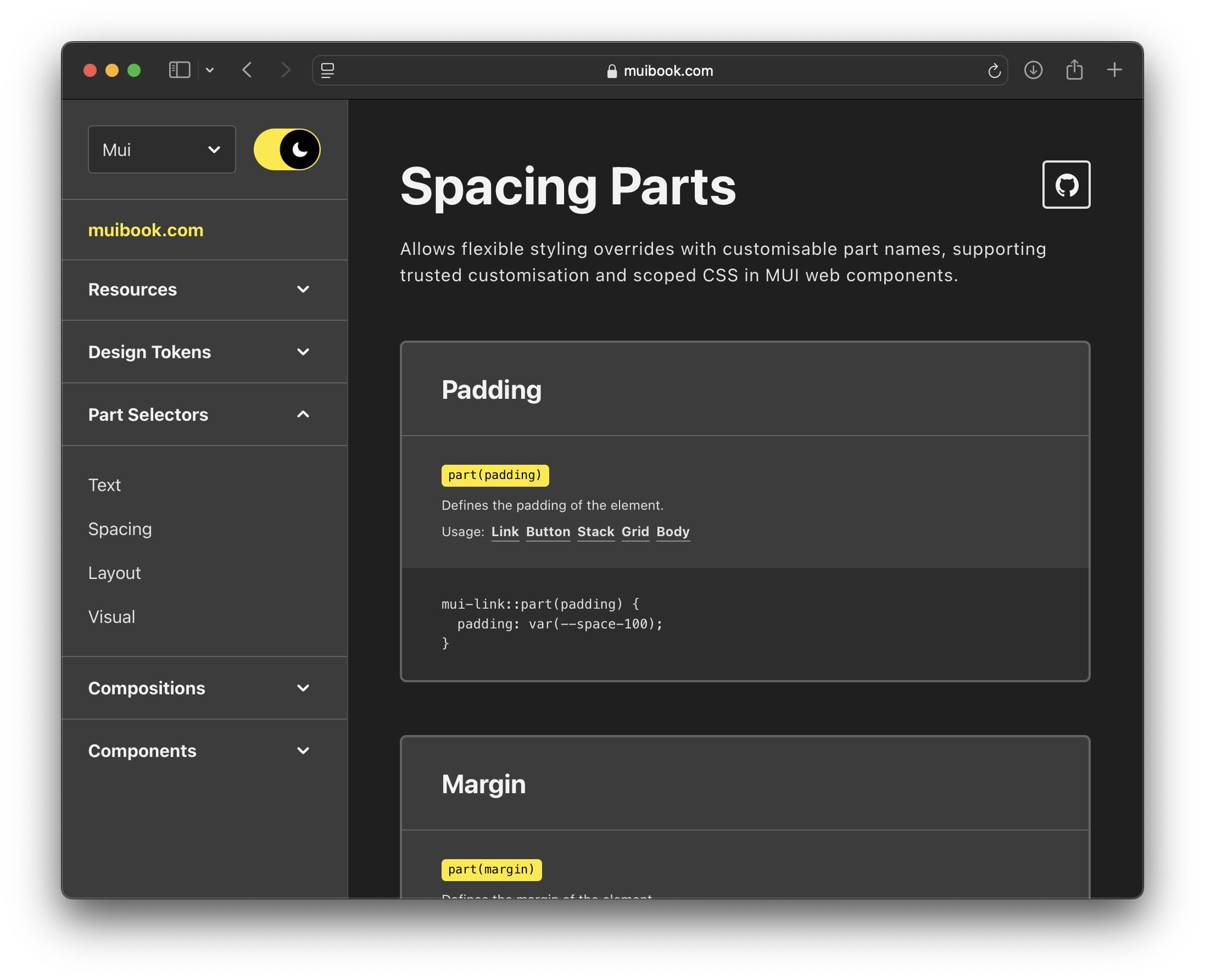The image size is (1205, 980).
Task: Select the Layout item in sidebar
Action: click(x=115, y=573)
